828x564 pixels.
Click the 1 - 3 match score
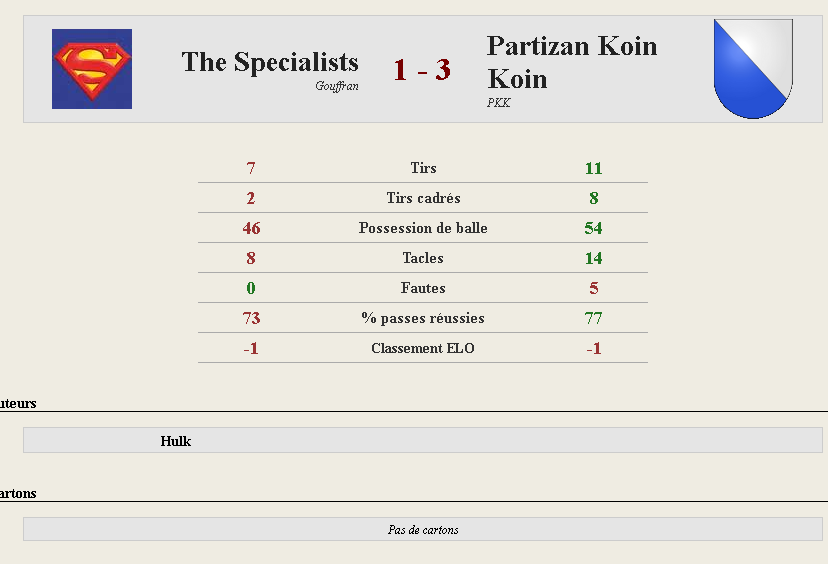(x=422, y=70)
